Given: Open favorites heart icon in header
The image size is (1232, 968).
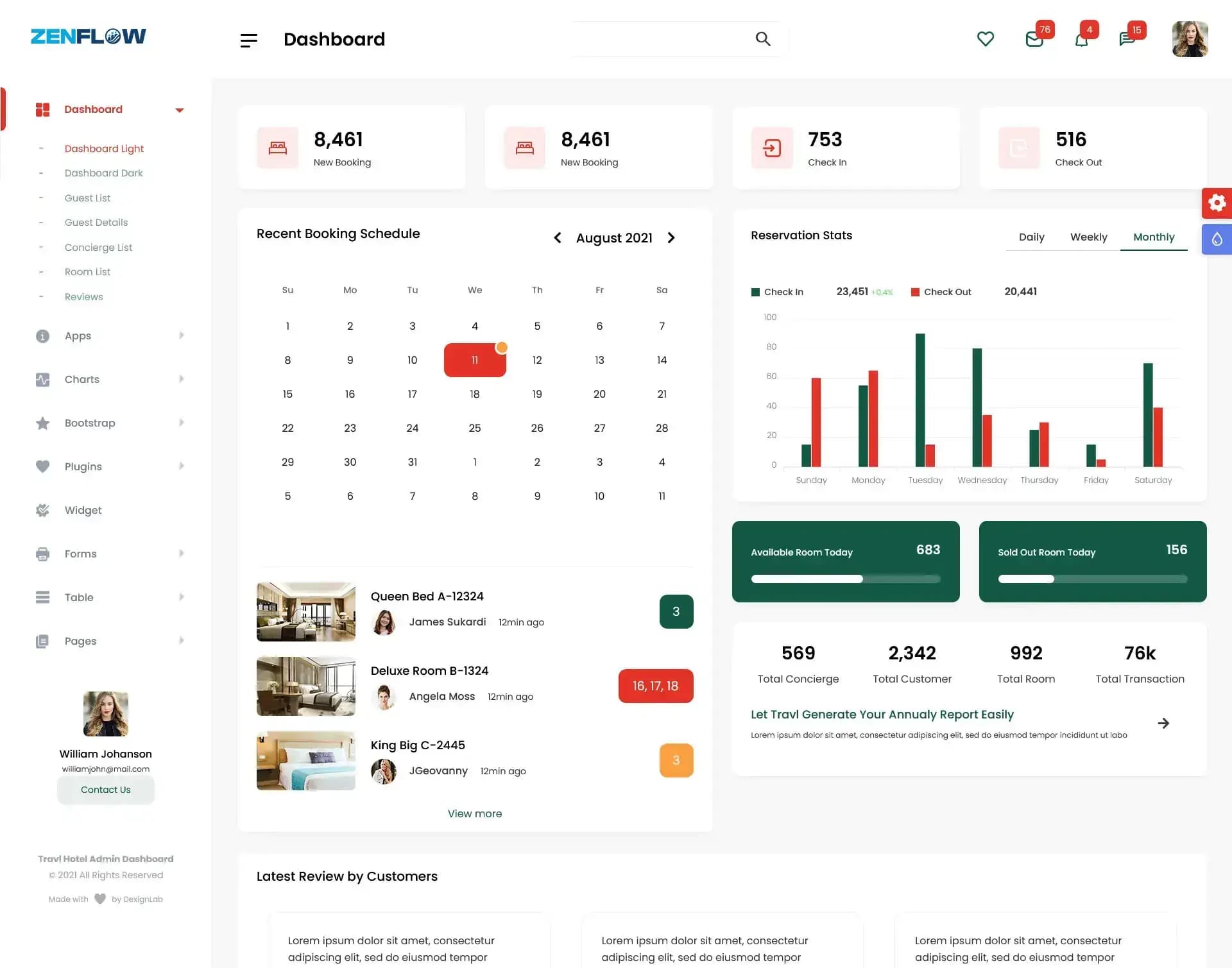Looking at the screenshot, I should (x=985, y=39).
